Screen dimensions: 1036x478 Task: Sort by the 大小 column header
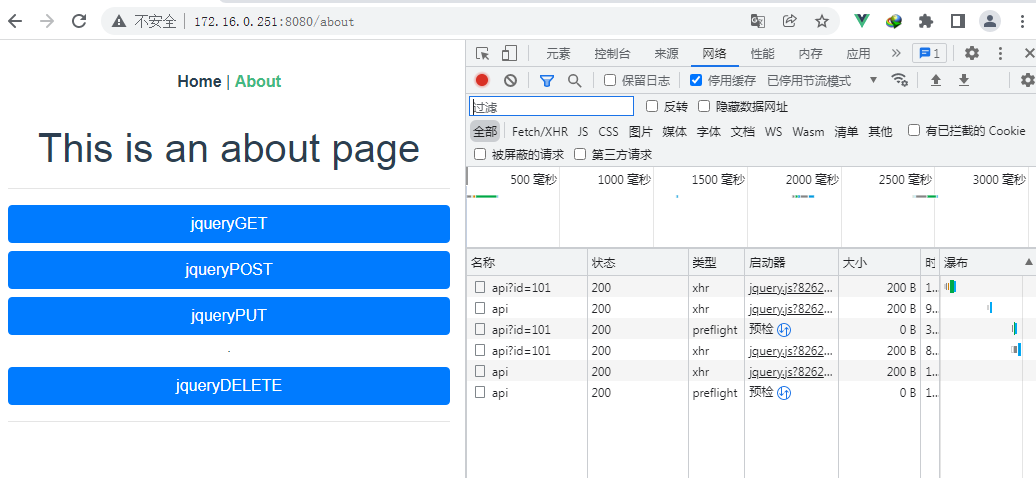click(x=879, y=262)
